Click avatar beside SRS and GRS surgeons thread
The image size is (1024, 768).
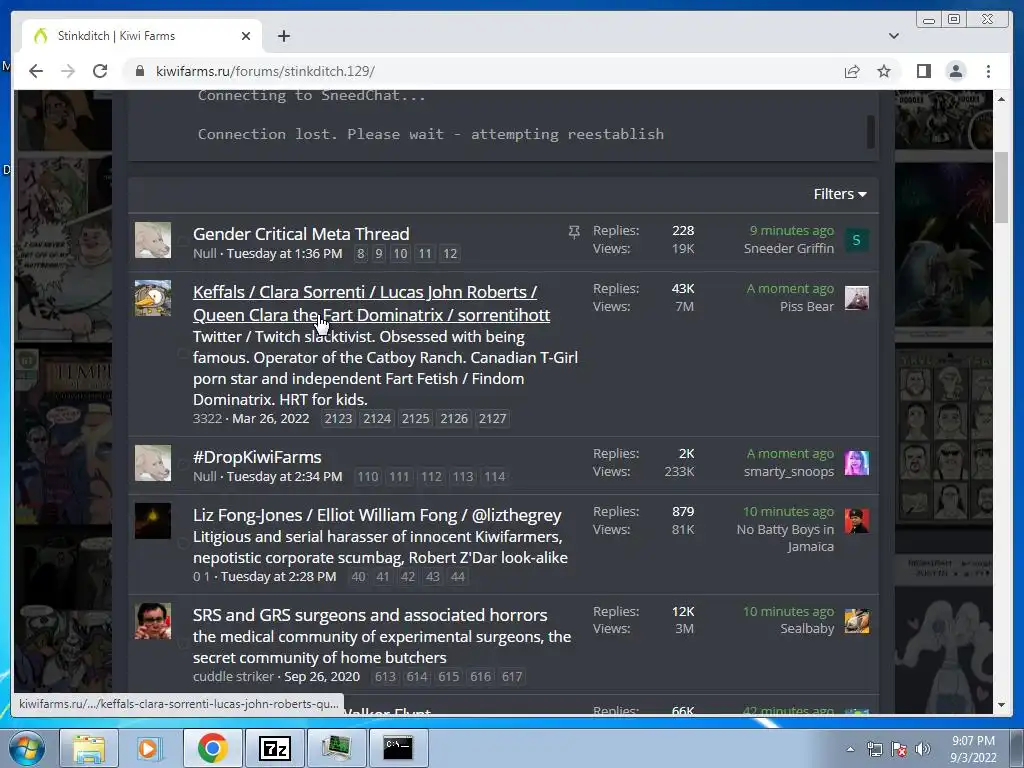[153, 620]
